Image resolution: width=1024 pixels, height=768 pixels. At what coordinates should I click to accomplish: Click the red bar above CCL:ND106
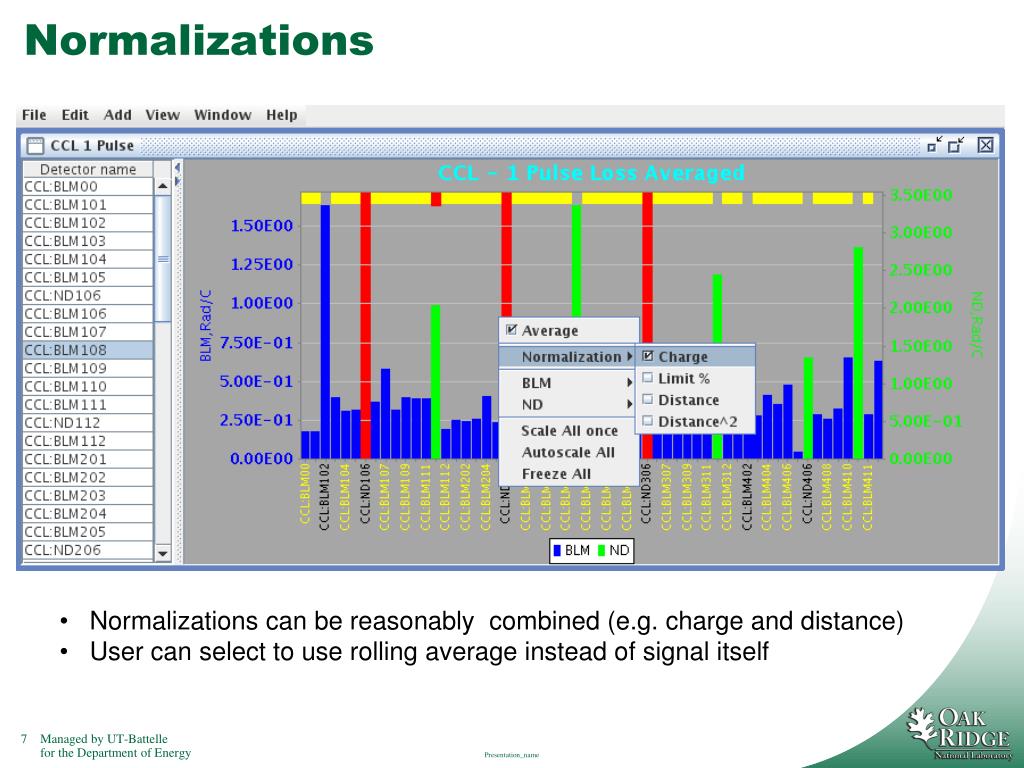[366, 325]
